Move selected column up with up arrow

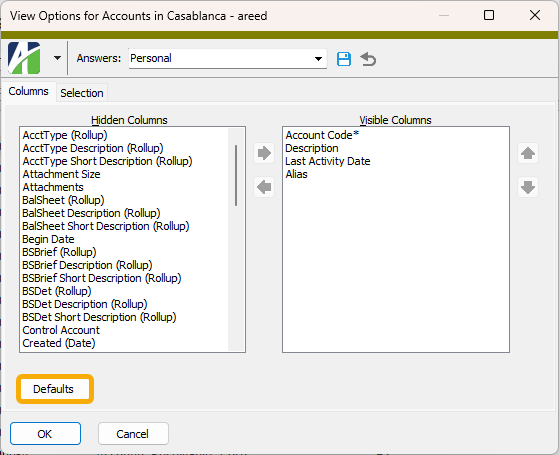(528, 153)
